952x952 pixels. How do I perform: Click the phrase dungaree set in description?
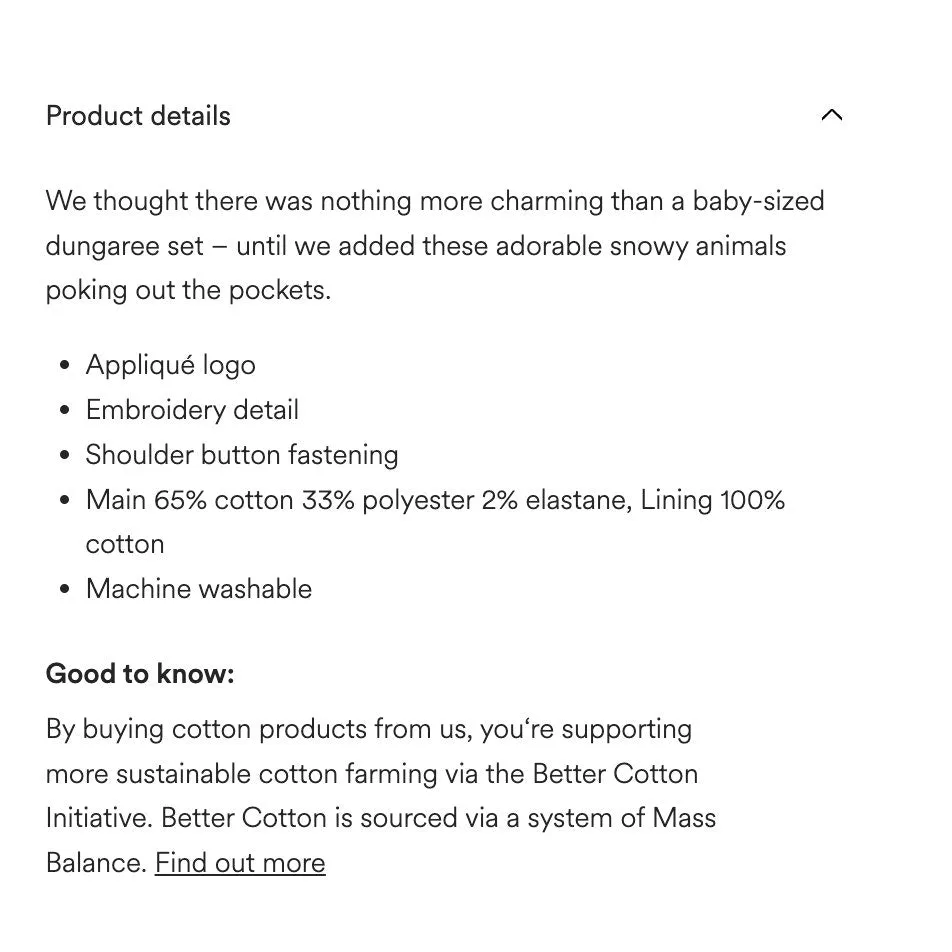point(125,246)
